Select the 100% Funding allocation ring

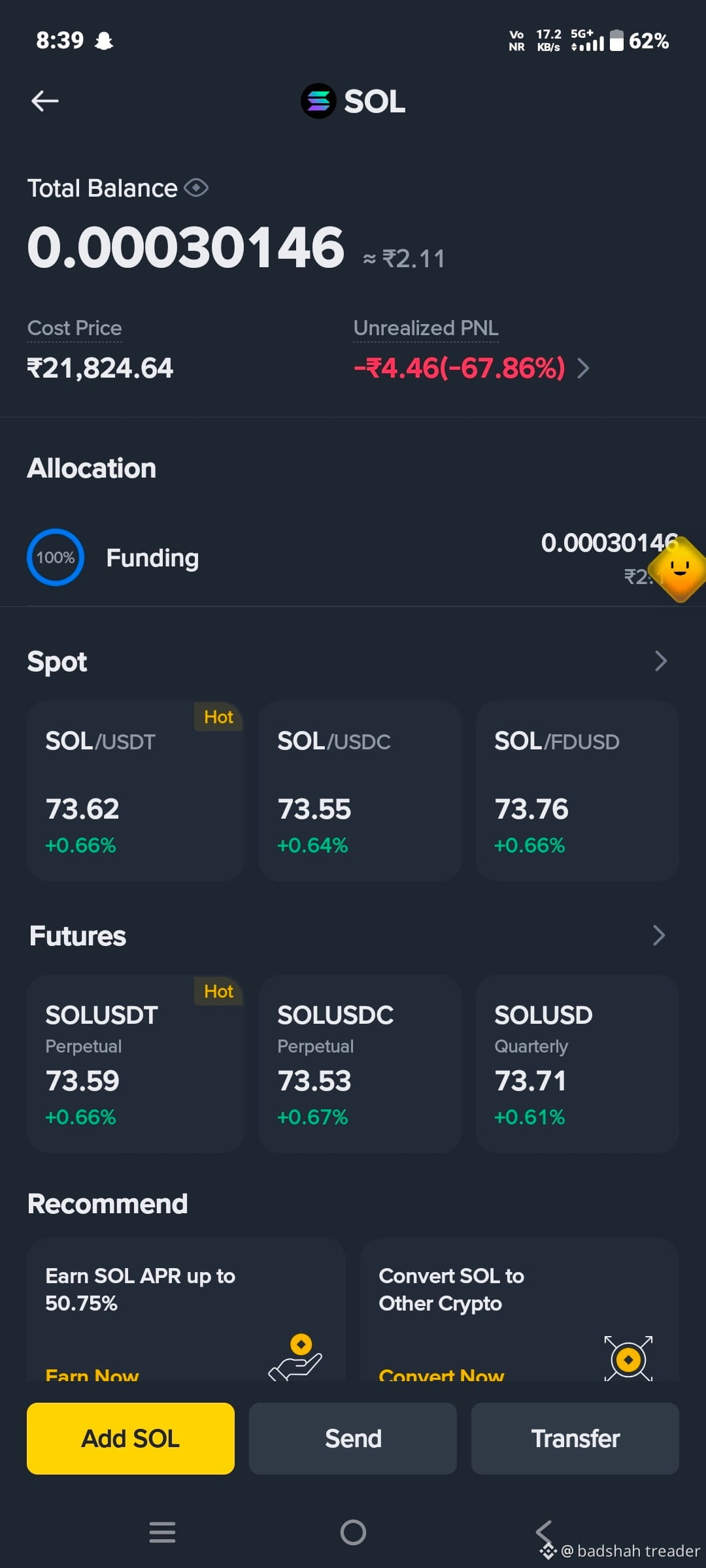coord(56,557)
